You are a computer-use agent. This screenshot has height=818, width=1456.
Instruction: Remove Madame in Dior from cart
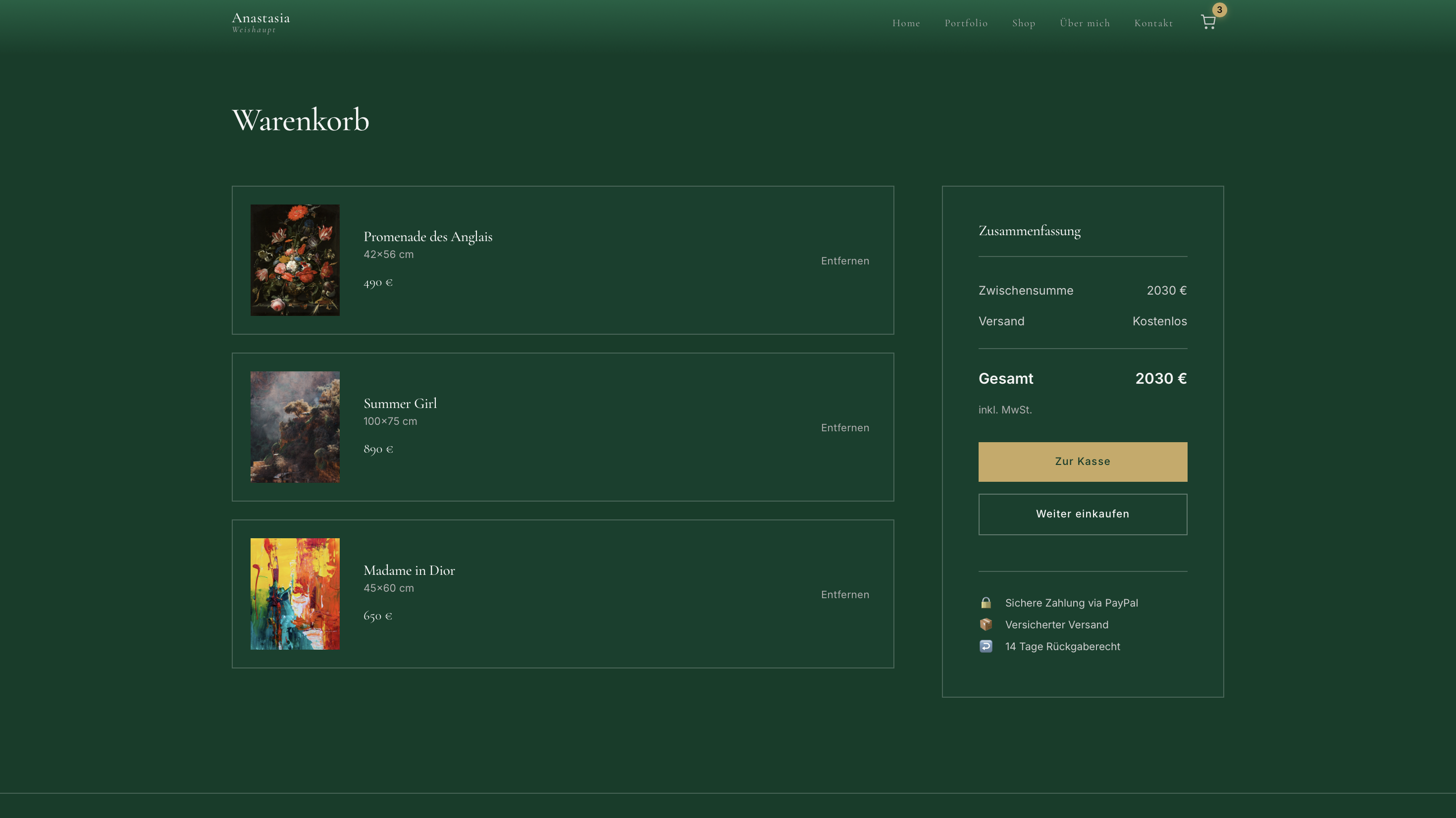coord(844,594)
